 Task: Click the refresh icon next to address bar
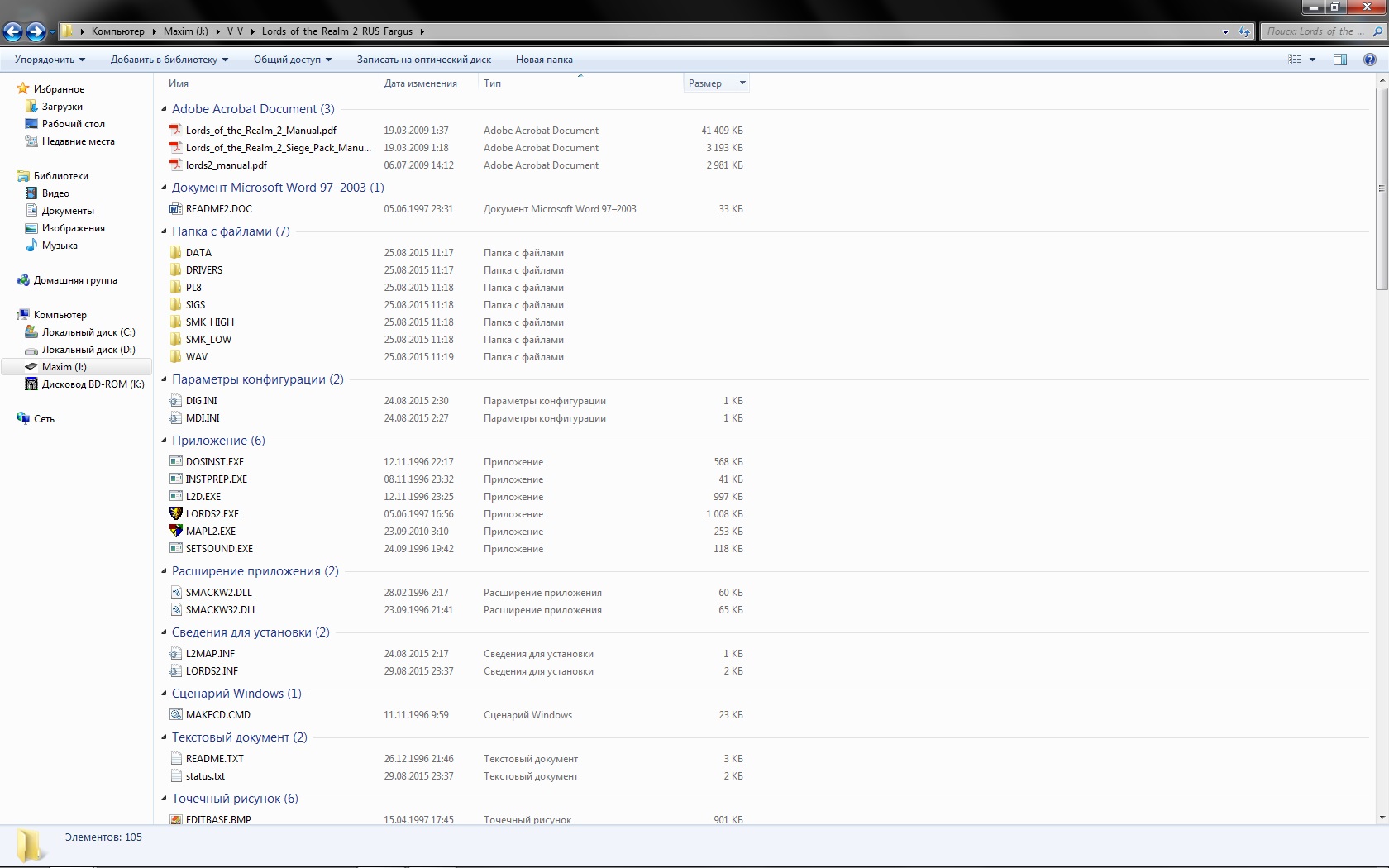click(1243, 31)
